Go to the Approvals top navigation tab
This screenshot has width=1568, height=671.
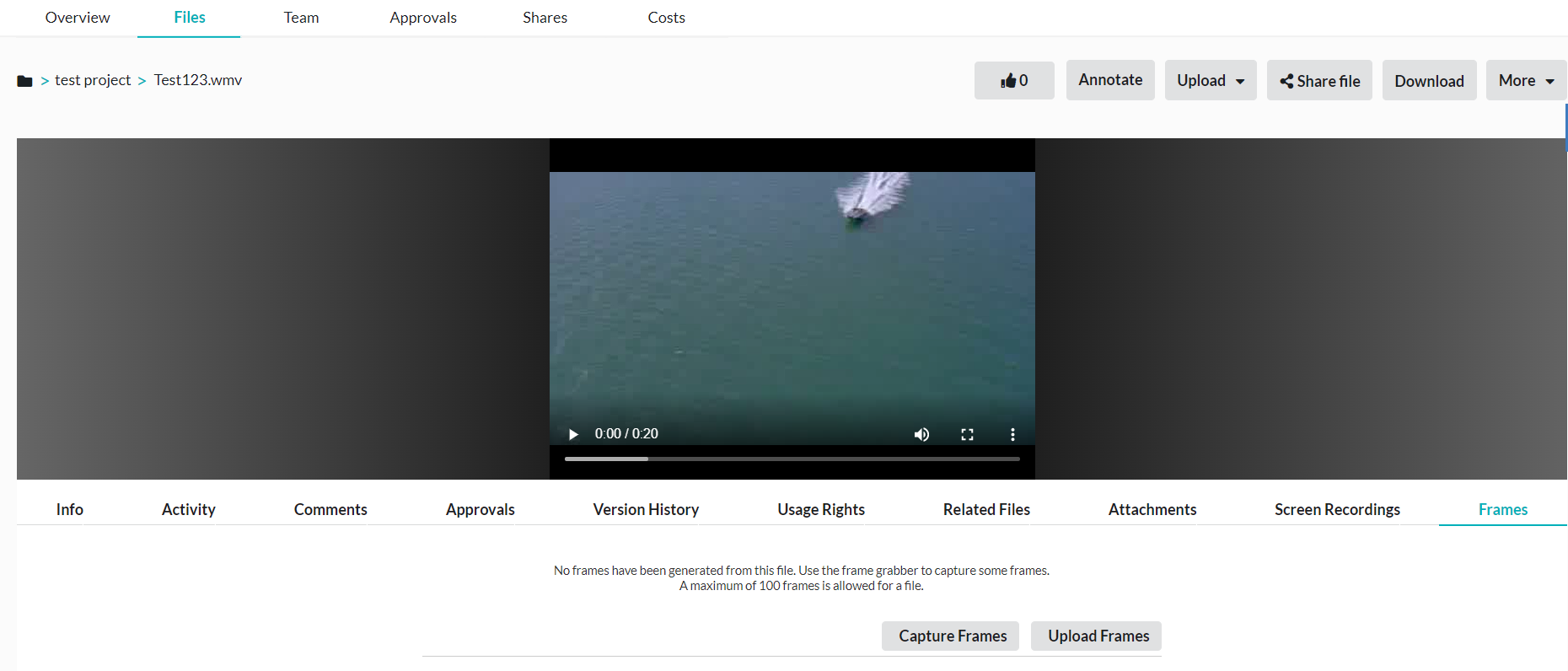[423, 18]
